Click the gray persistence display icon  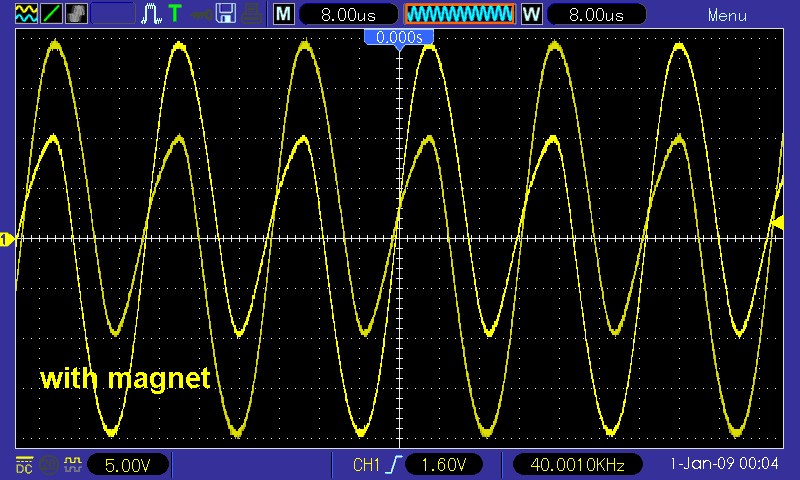[76, 14]
